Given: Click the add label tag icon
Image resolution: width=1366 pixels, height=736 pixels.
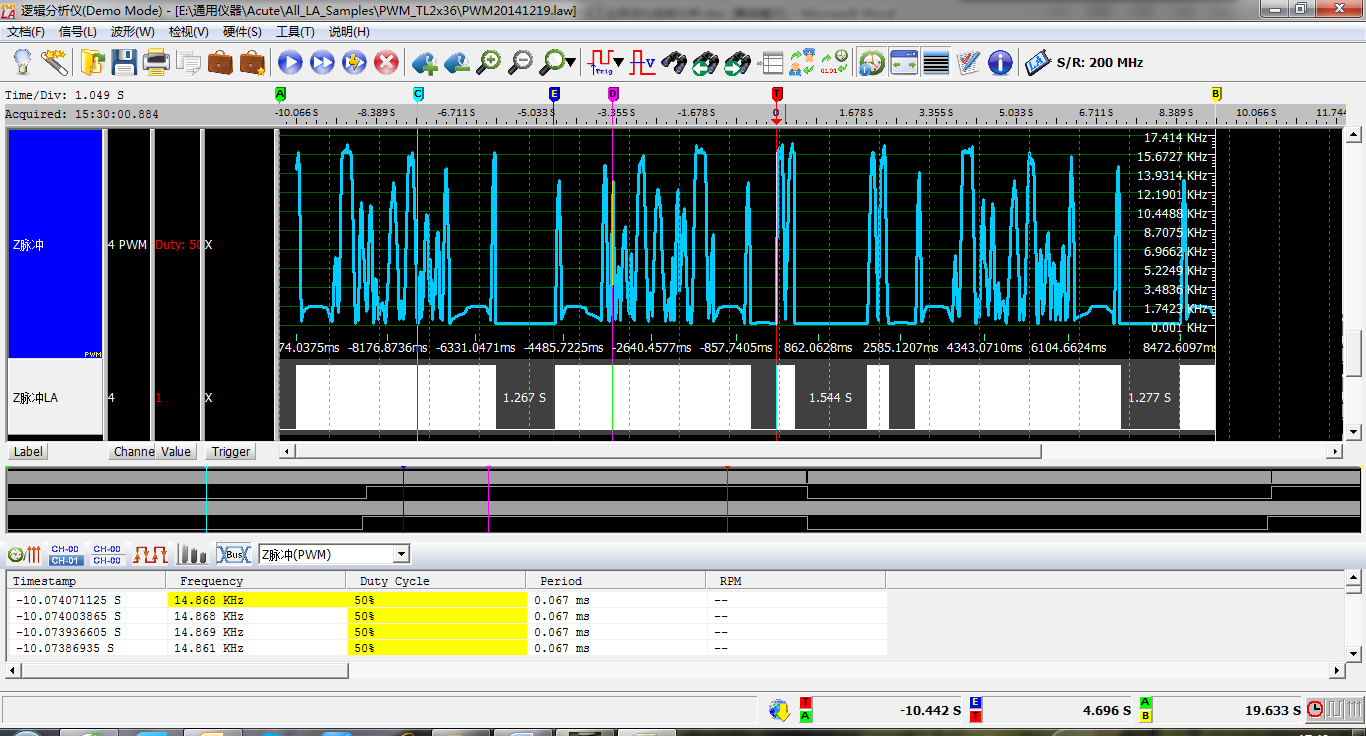Looking at the screenshot, I should point(424,63).
